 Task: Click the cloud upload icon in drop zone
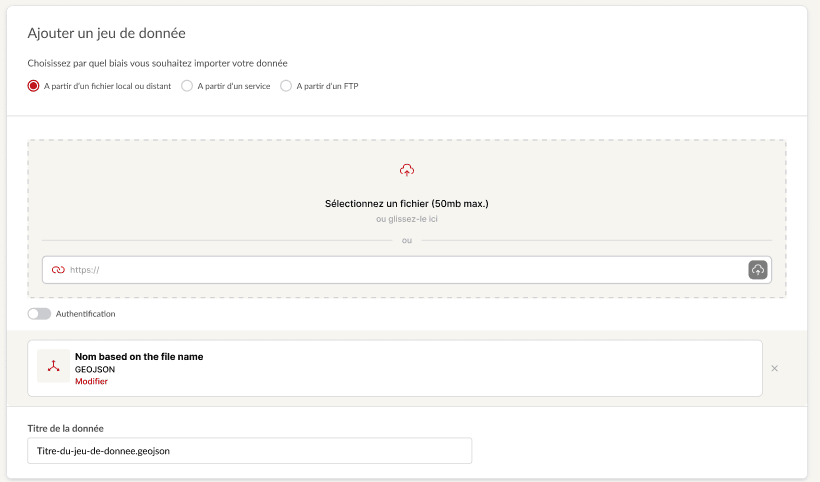click(407, 170)
